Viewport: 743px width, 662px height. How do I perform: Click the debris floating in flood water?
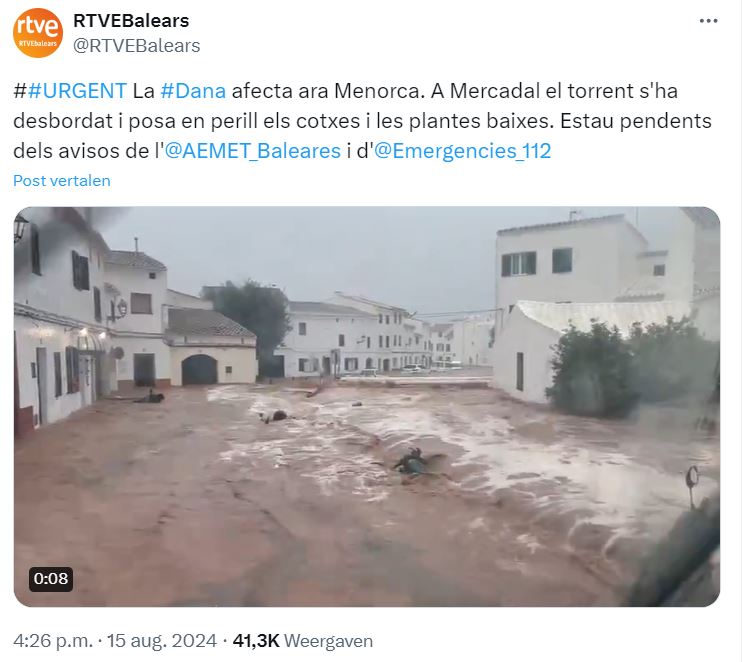click(x=415, y=462)
